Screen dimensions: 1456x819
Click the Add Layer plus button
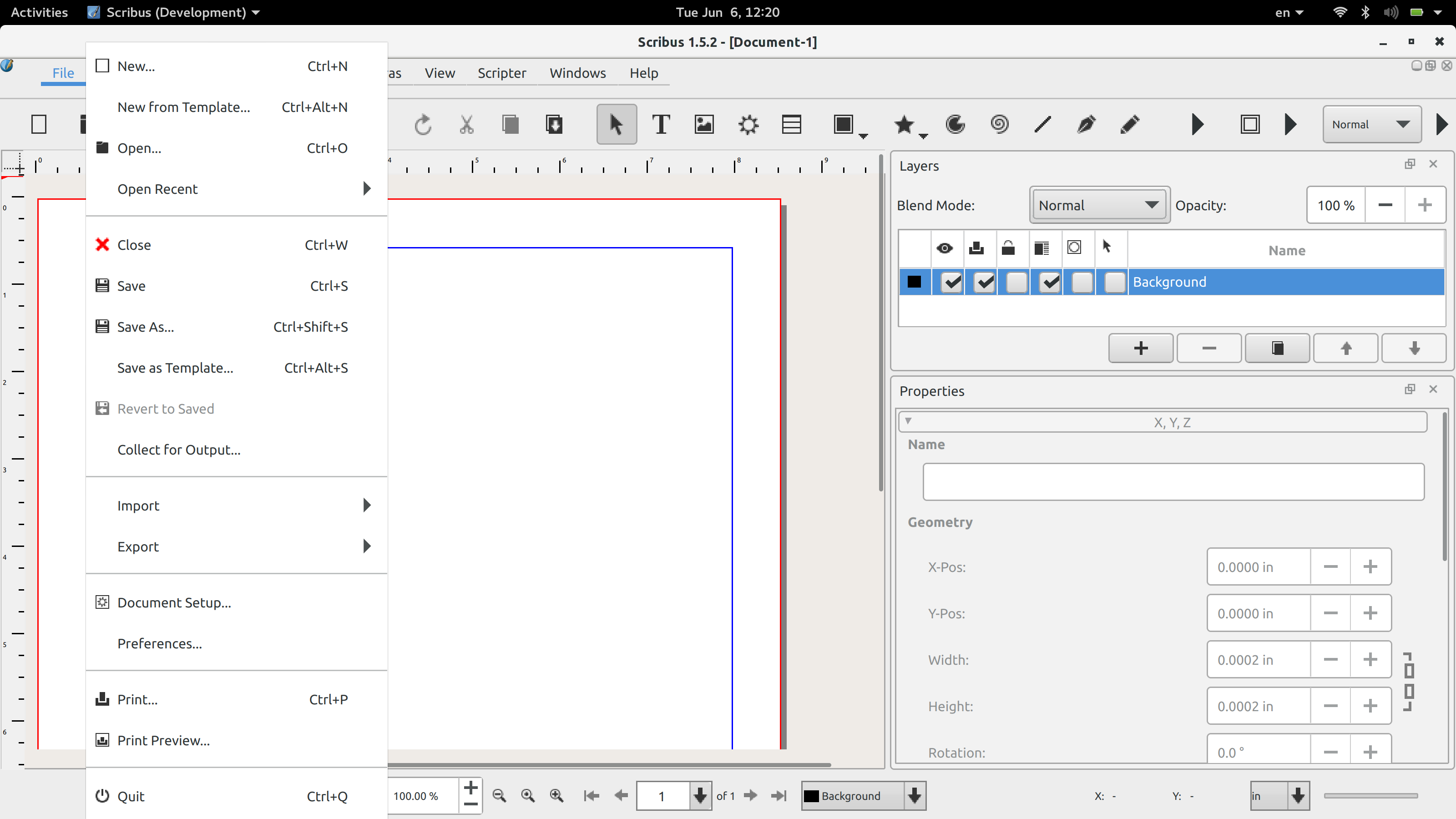1141,348
